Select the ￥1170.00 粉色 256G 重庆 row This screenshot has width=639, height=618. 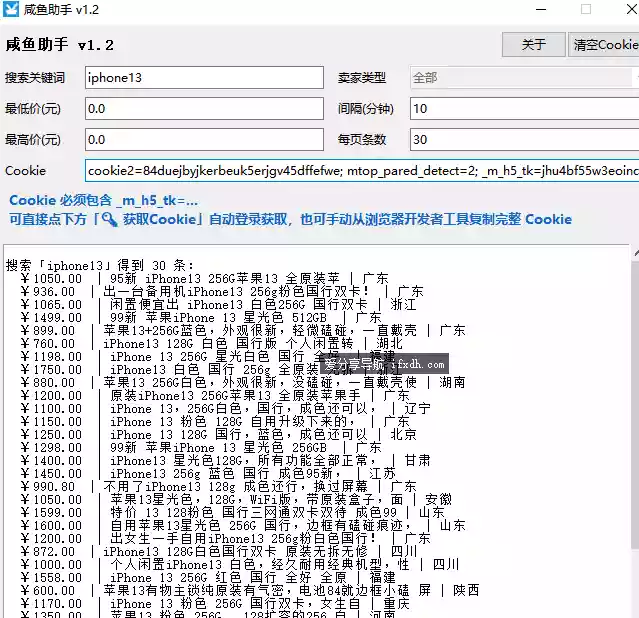[x=215, y=603]
